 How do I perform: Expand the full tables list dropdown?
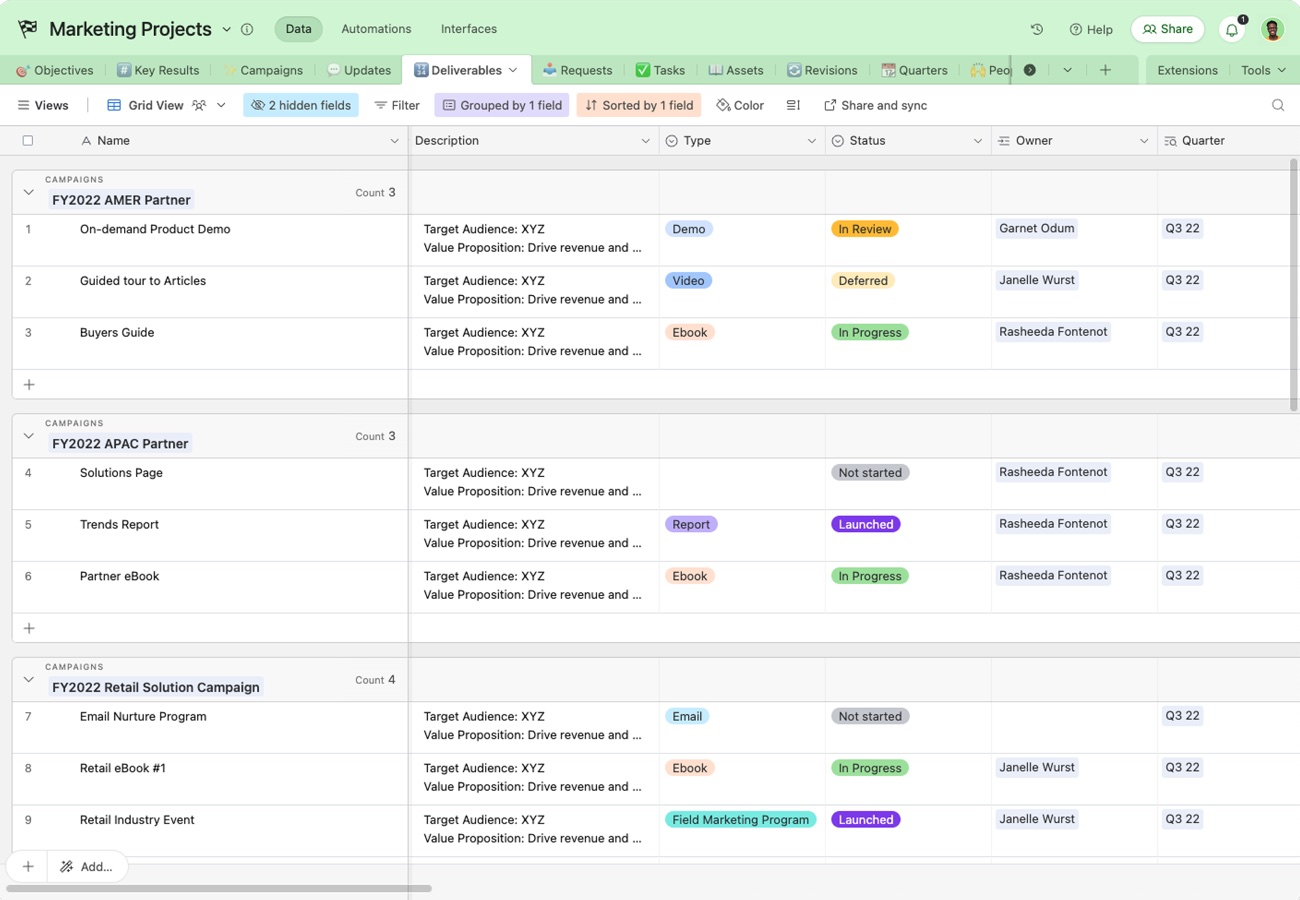(x=1067, y=70)
